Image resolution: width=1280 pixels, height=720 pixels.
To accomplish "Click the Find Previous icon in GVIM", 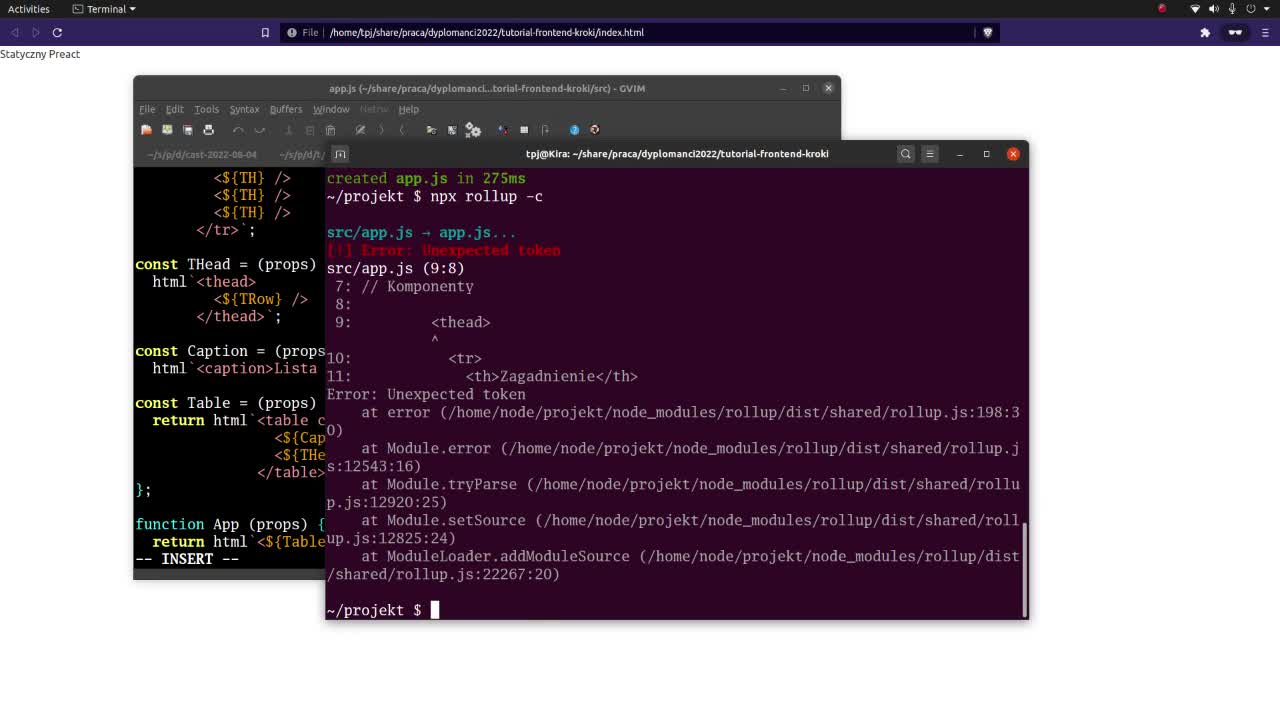I will [402, 130].
